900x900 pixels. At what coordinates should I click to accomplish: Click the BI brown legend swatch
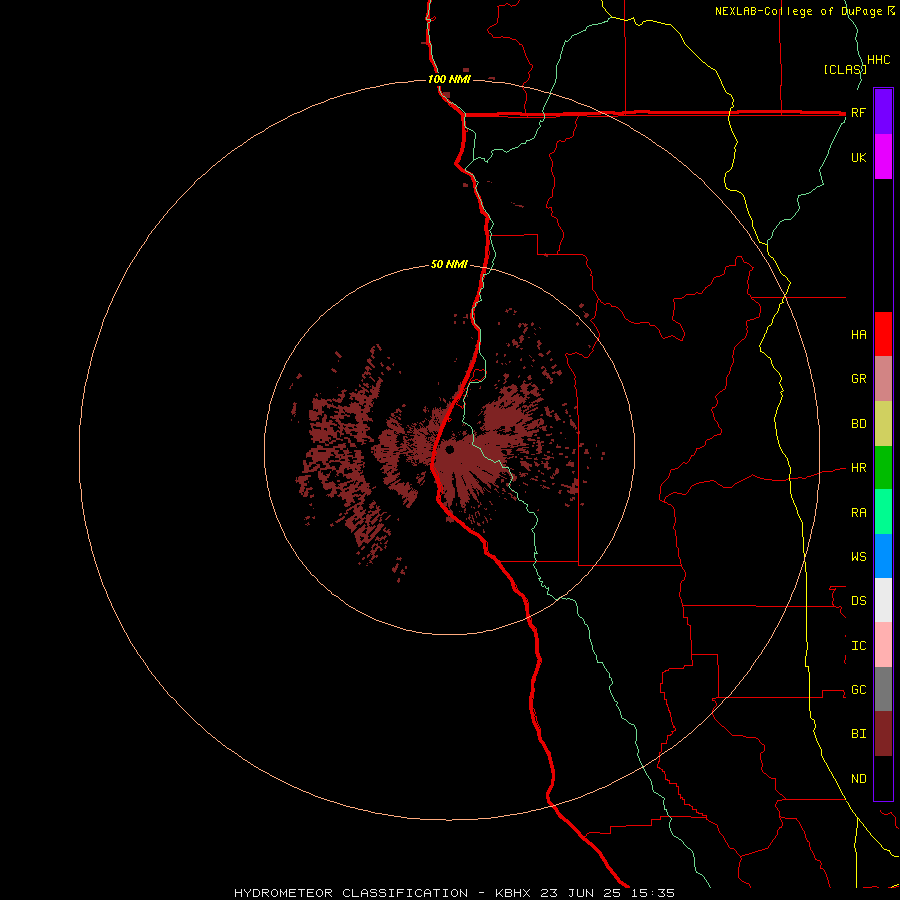pos(883,734)
